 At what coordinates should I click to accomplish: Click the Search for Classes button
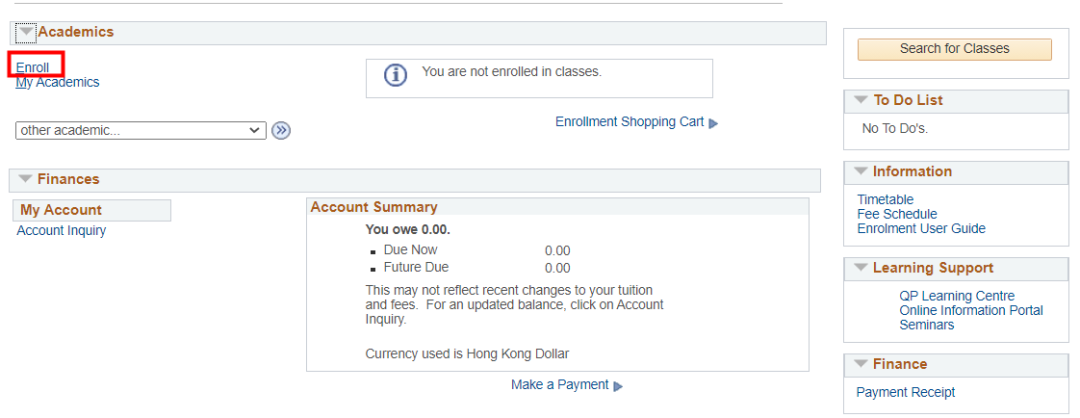[x=955, y=49]
